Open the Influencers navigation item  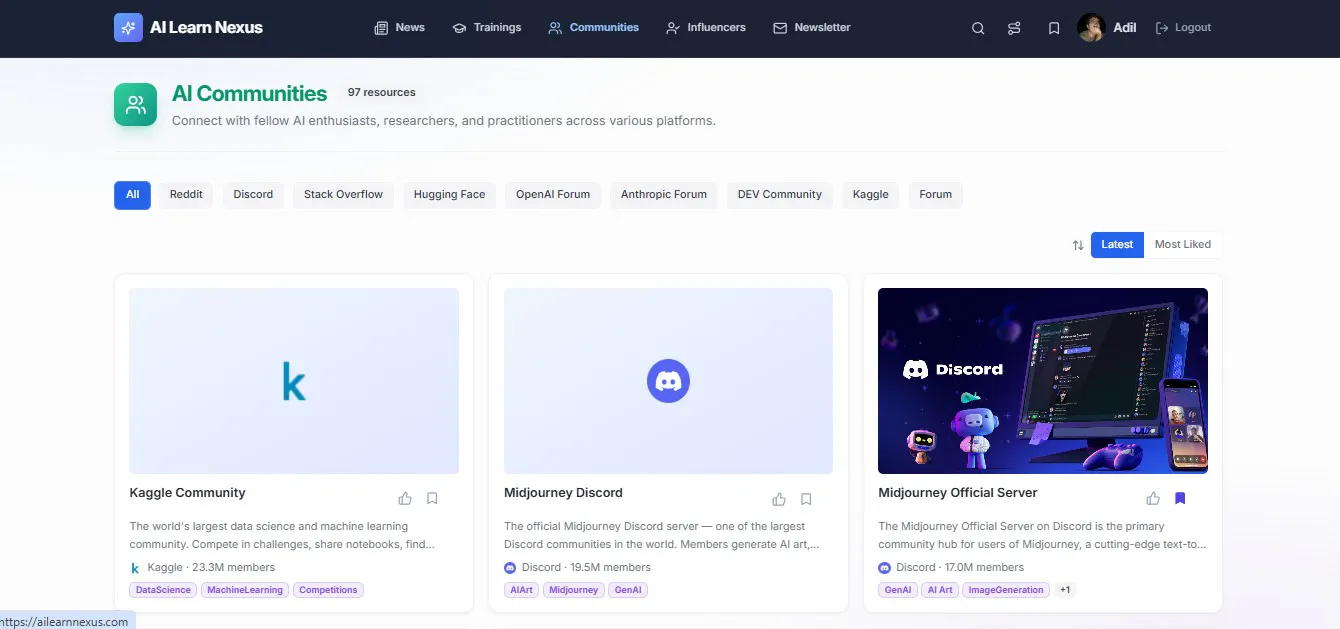(x=706, y=28)
